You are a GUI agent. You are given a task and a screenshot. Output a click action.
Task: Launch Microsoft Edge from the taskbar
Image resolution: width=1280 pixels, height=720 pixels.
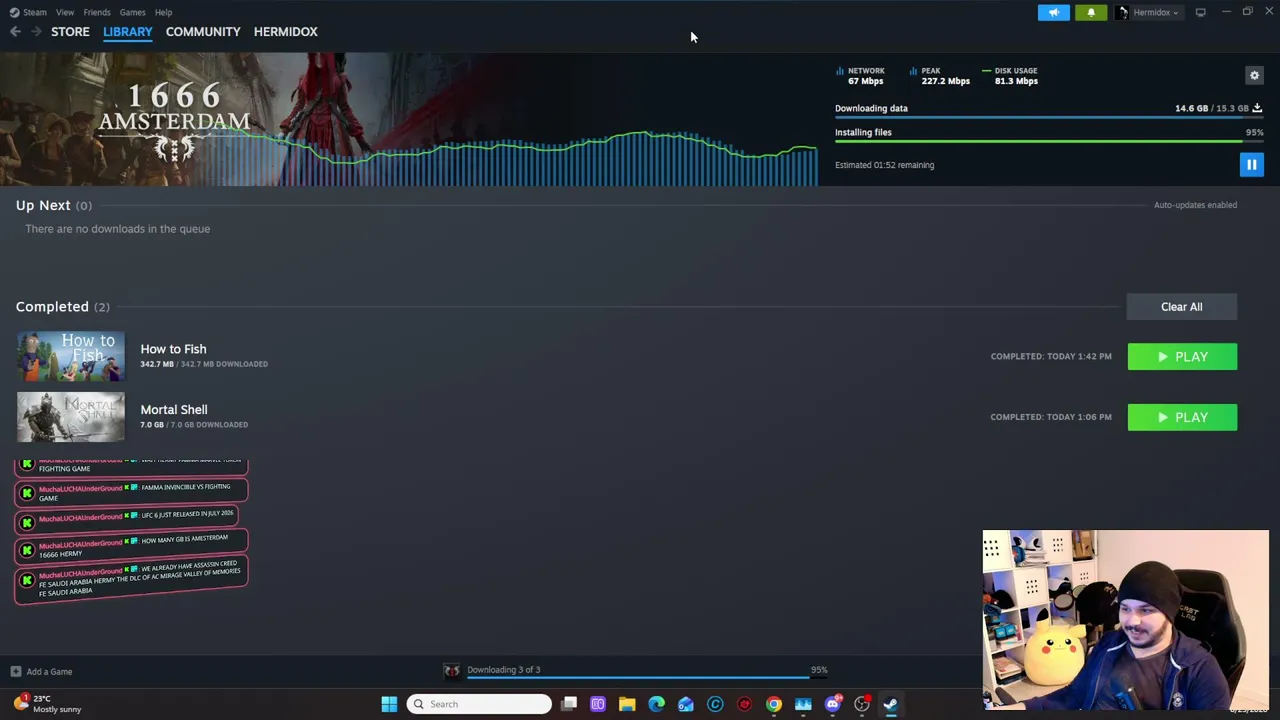656,704
